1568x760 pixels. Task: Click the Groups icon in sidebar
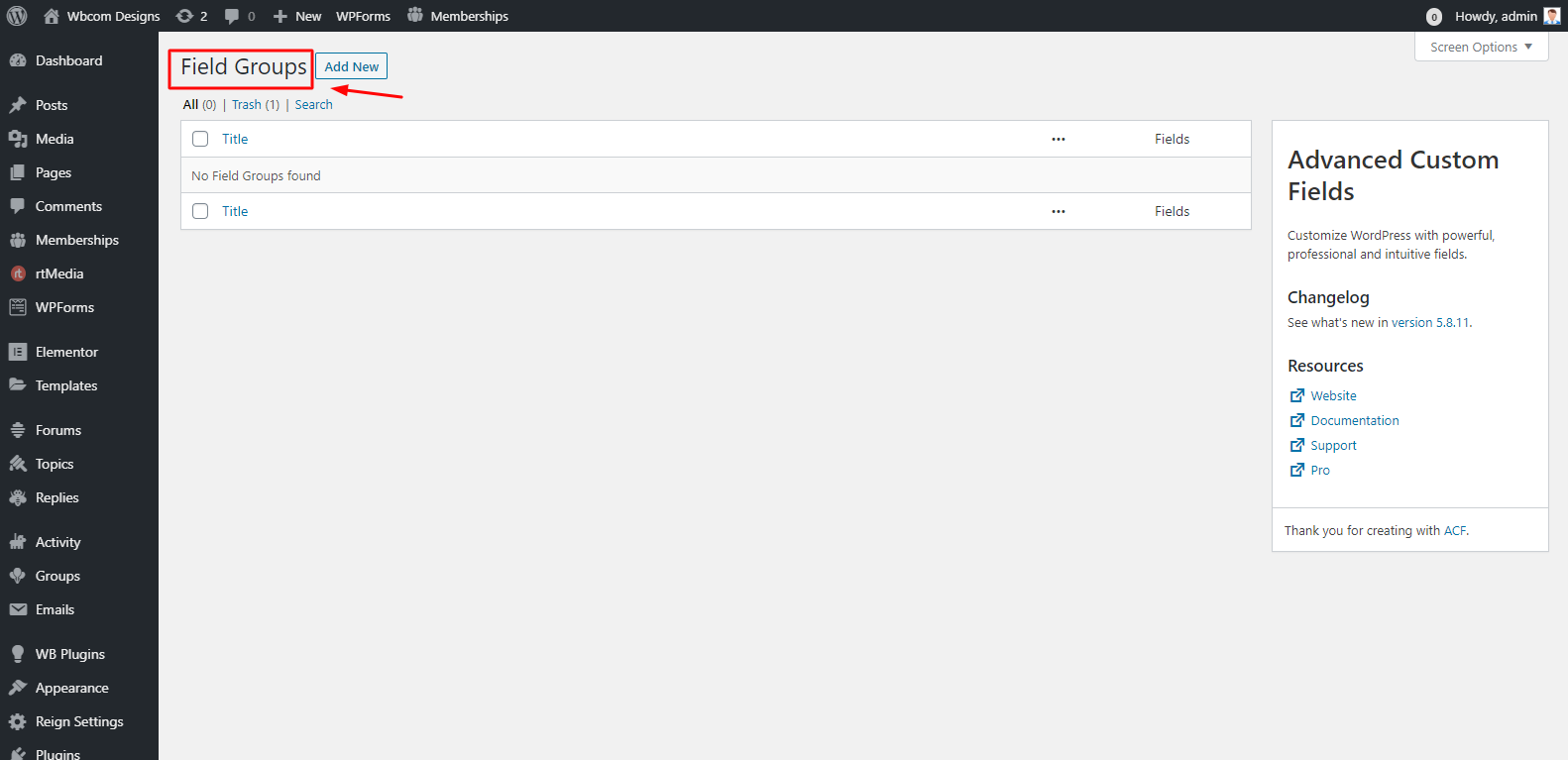coord(18,576)
